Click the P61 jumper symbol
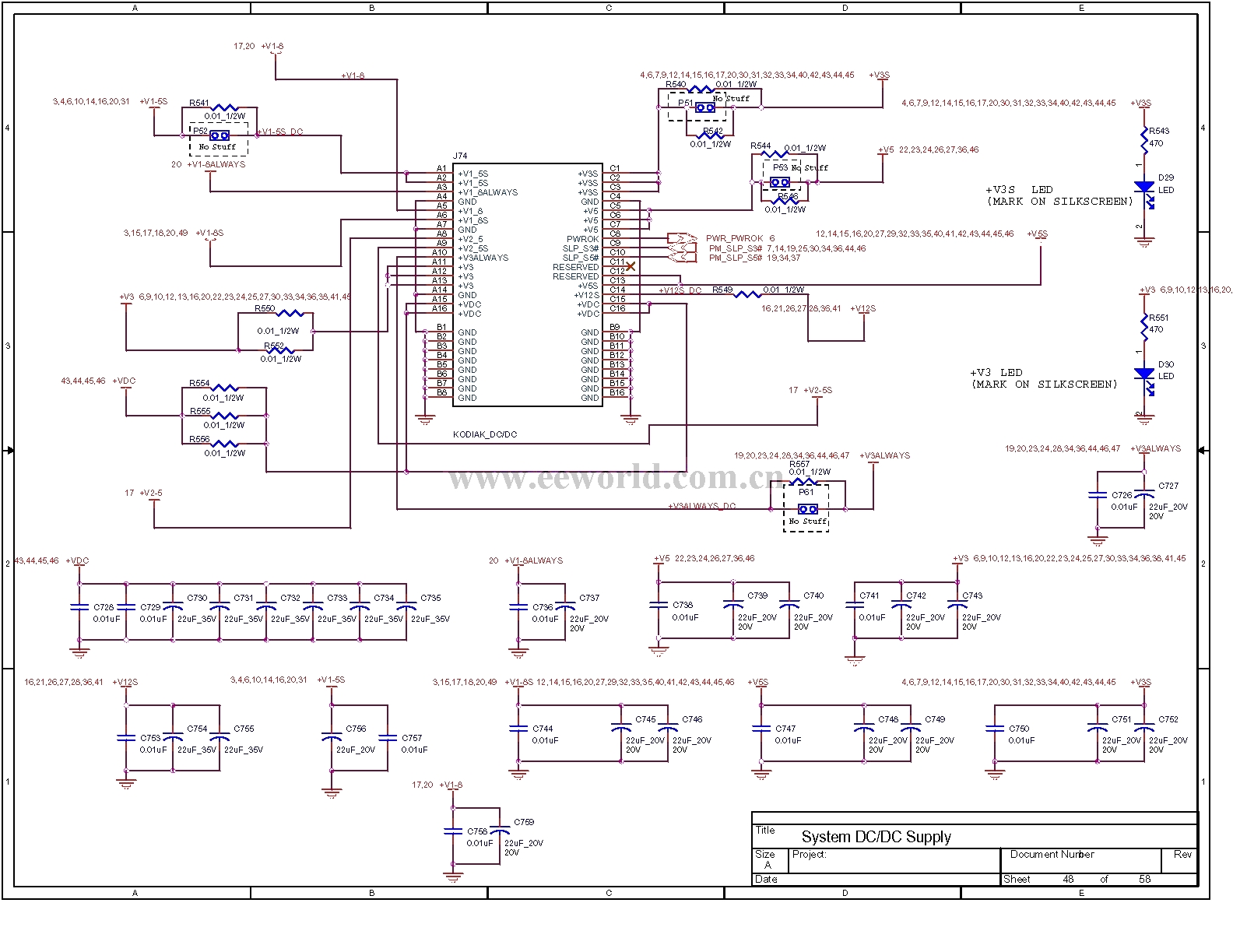This screenshot has width=1233, height=952. pyautogui.click(x=808, y=509)
